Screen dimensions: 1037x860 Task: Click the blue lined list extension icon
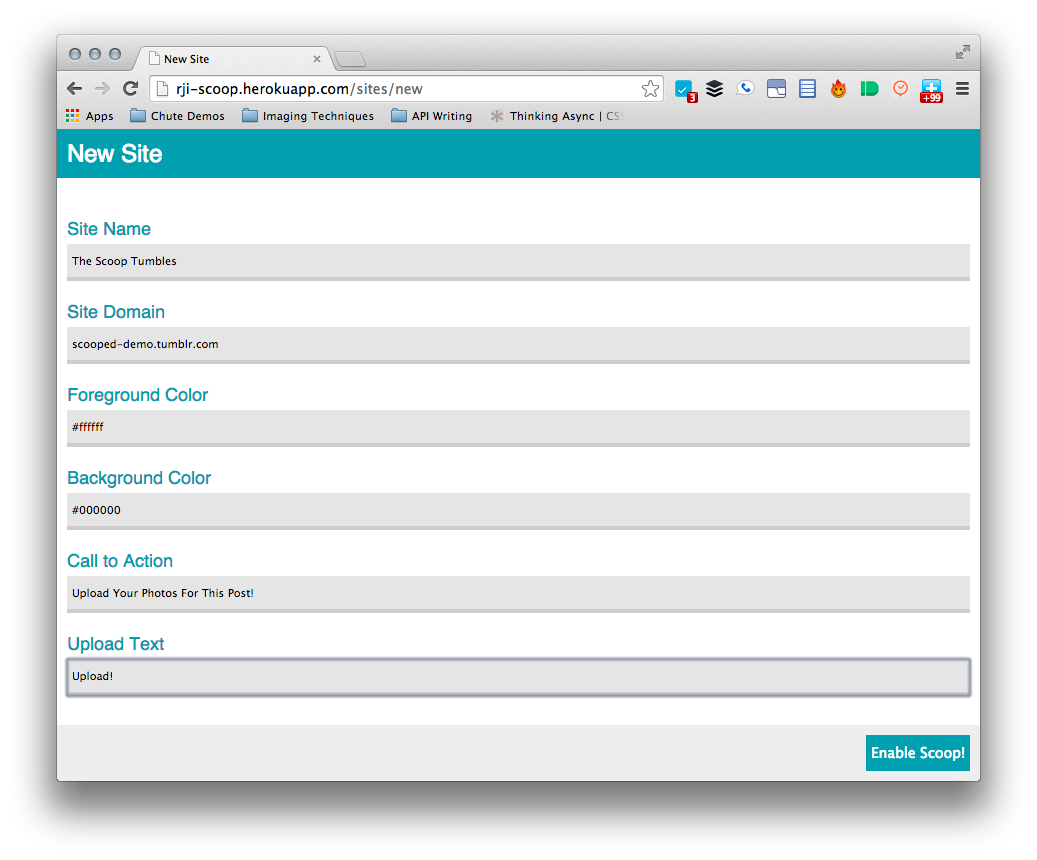[807, 89]
